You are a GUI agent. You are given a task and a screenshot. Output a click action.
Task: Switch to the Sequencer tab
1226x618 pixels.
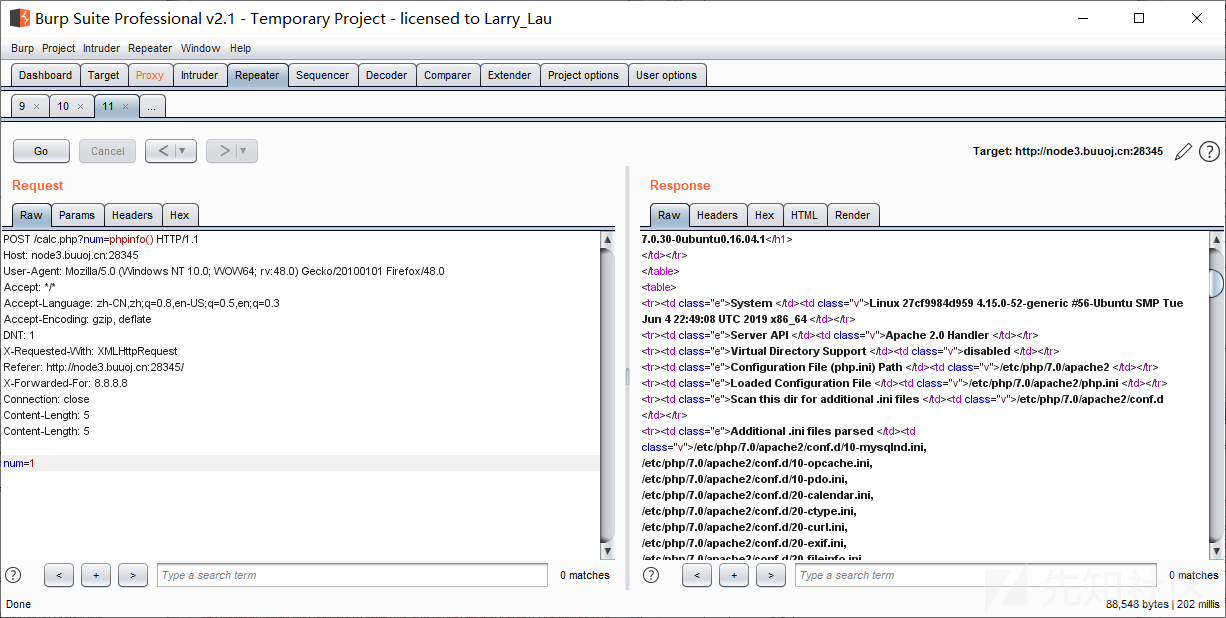[x=323, y=75]
